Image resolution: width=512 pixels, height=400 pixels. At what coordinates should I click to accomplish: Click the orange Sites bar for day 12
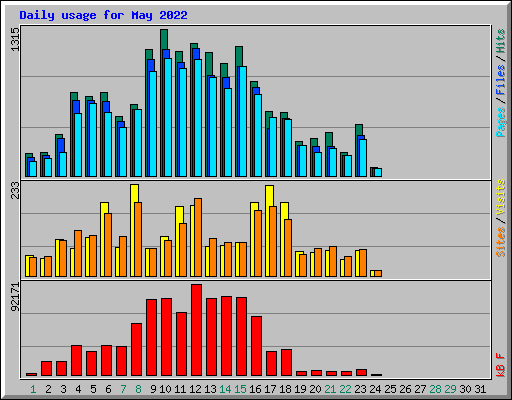(198, 238)
